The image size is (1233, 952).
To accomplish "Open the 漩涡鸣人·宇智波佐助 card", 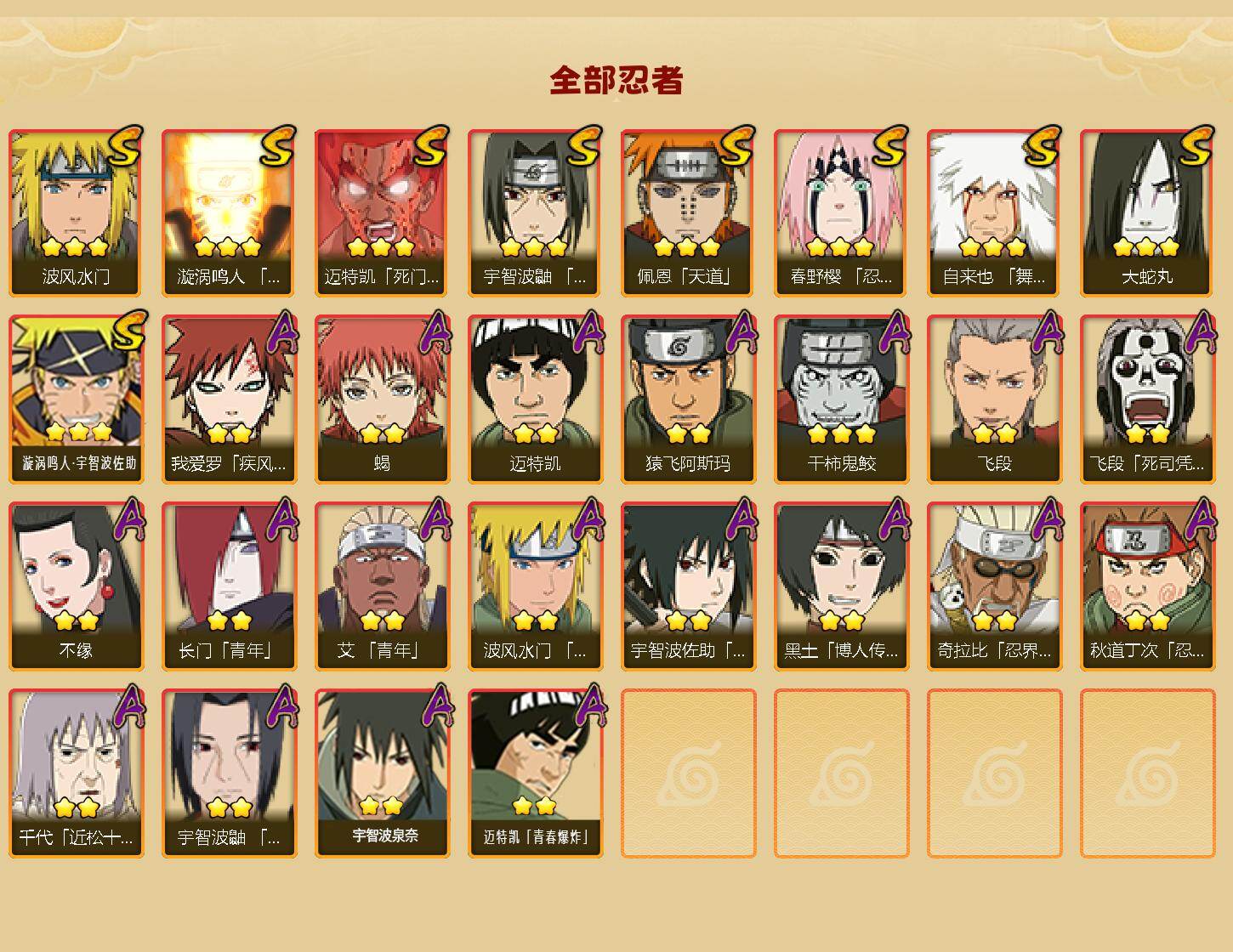I will [x=76, y=399].
